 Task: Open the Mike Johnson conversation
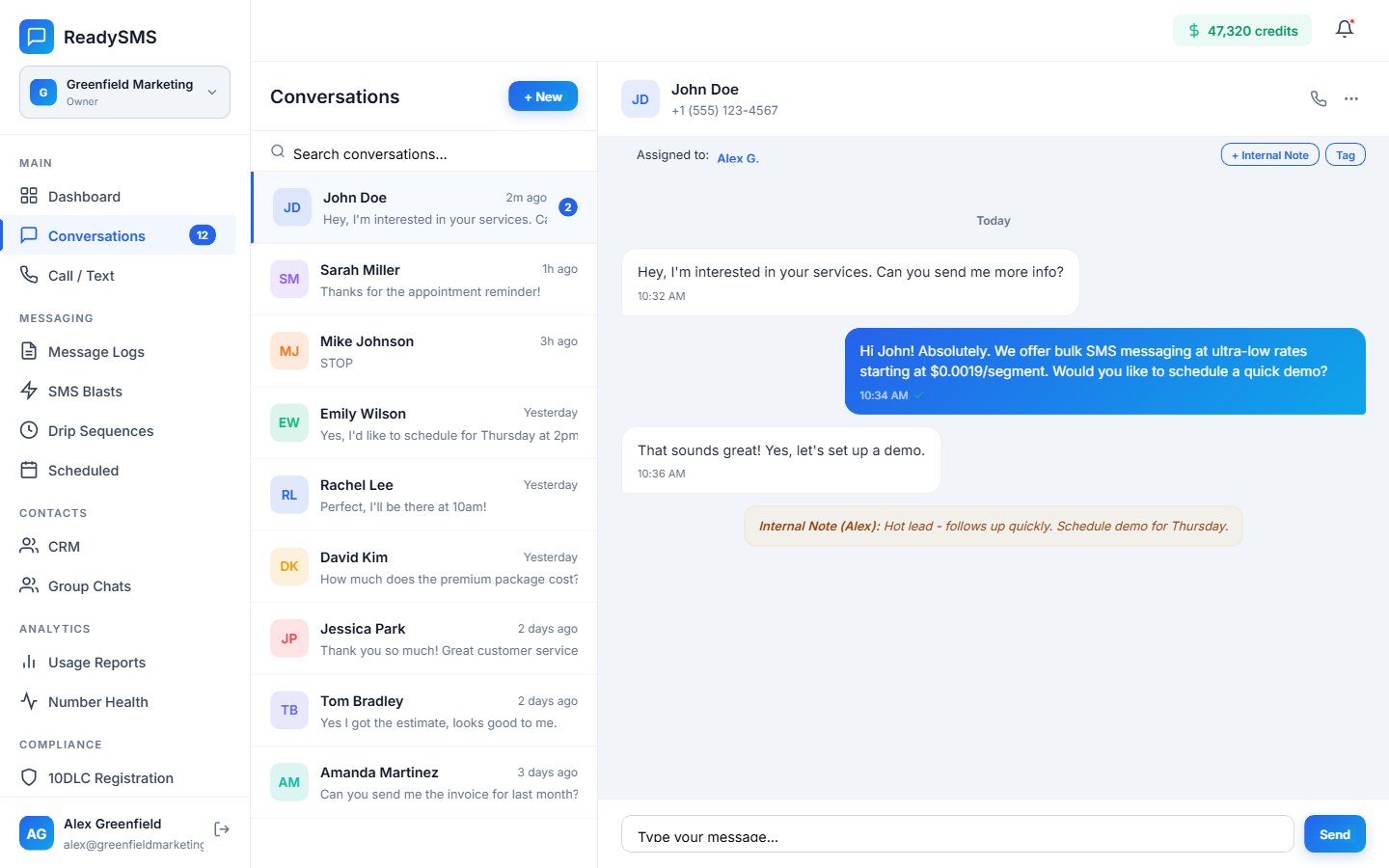click(424, 351)
